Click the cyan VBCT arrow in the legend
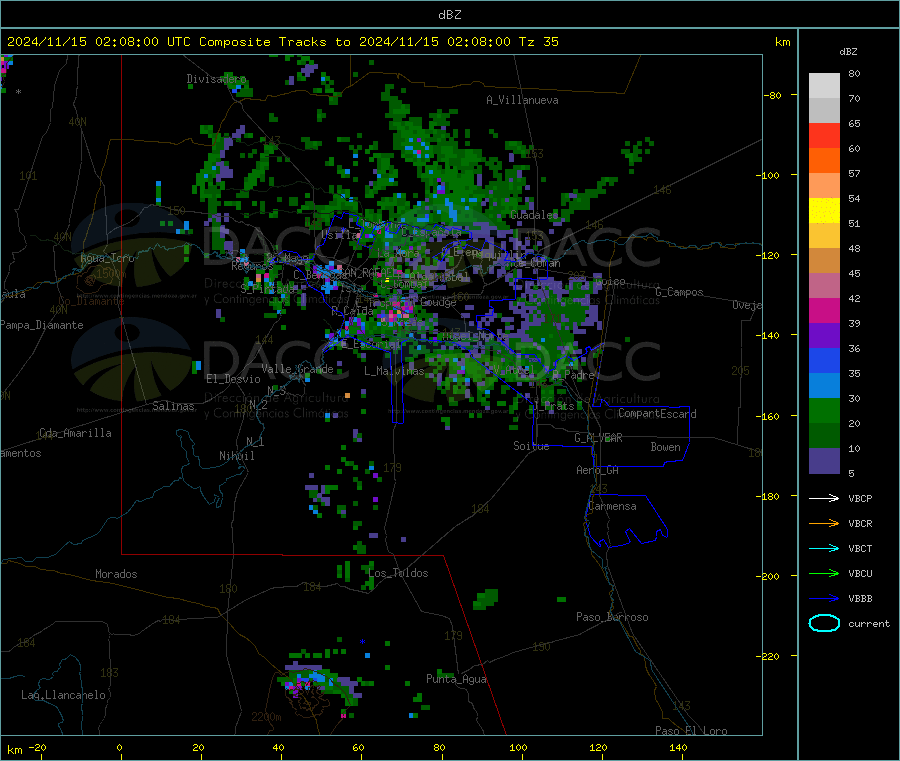Screen dimensions: 900x761 (x=824, y=549)
